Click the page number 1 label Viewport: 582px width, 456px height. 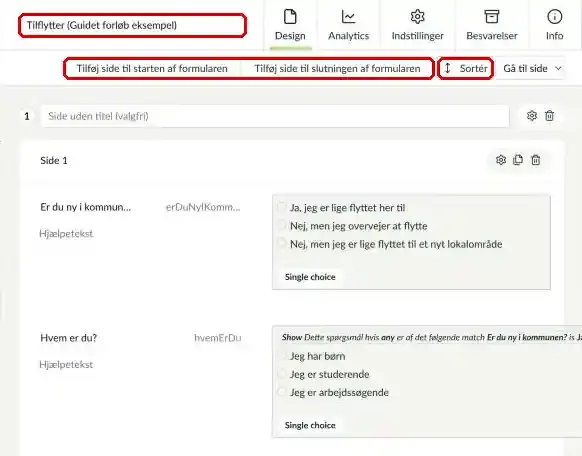pyautogui.click(x=27, y=117)
